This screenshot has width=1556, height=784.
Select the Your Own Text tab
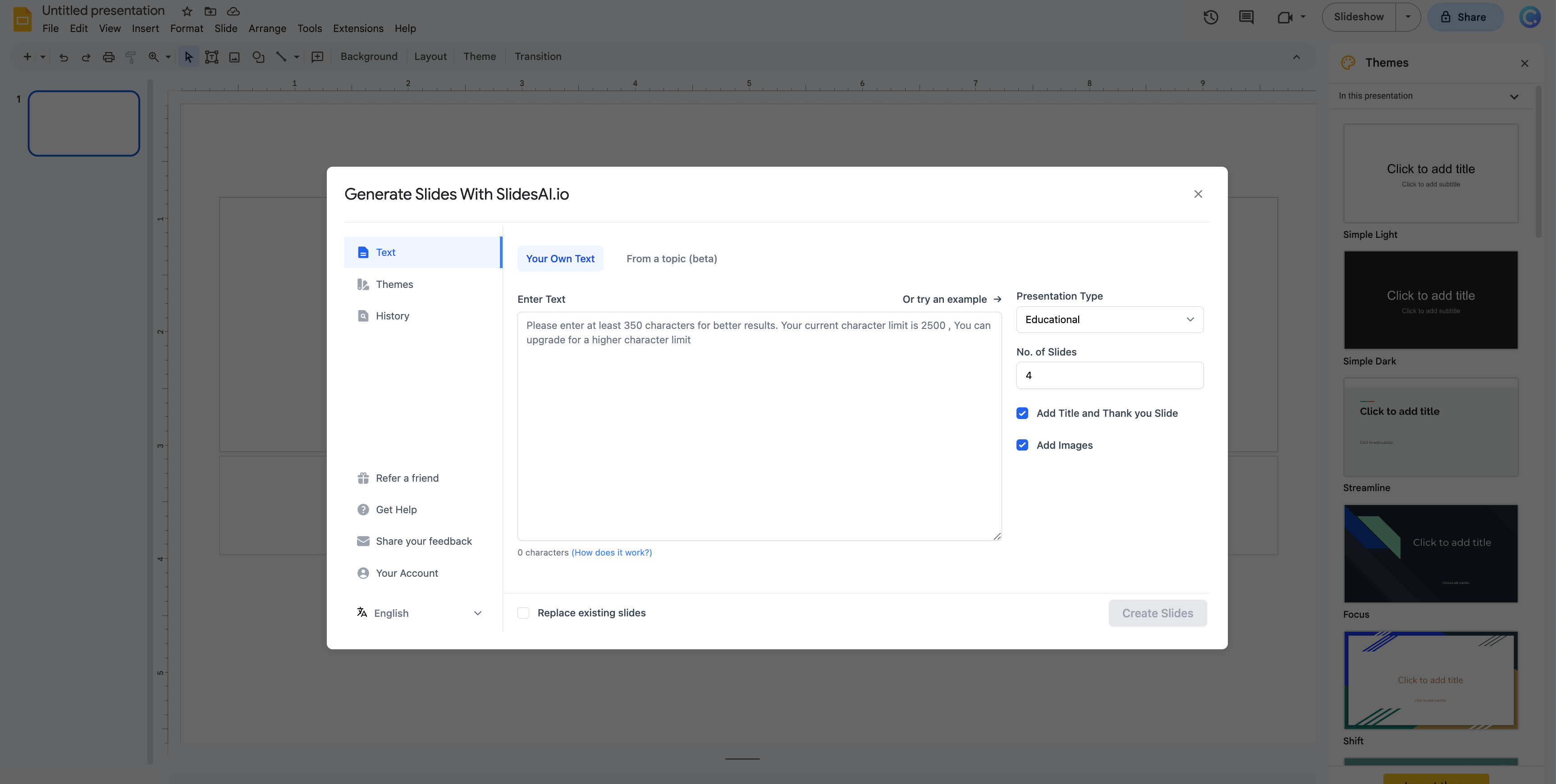coord(560,258)
